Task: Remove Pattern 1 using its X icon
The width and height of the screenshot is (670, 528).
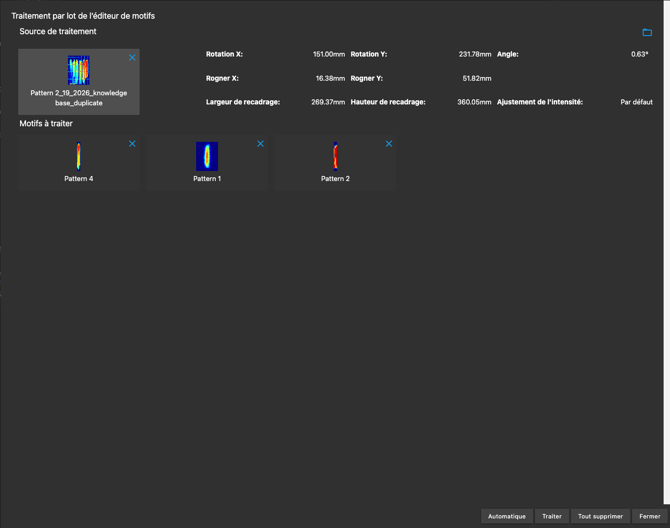Action: tap(261, 144)
